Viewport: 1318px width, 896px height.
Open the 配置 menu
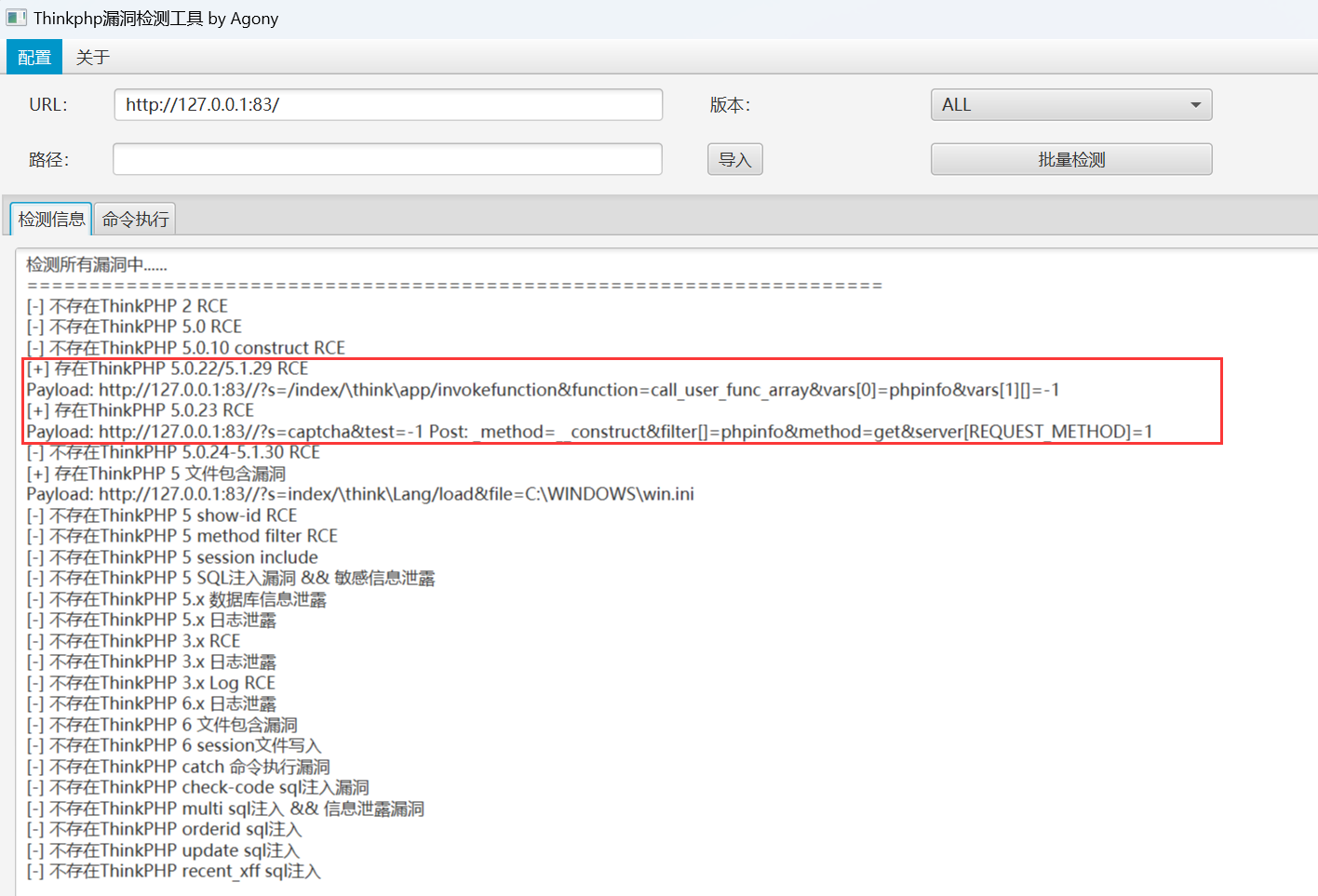[34, 57]
